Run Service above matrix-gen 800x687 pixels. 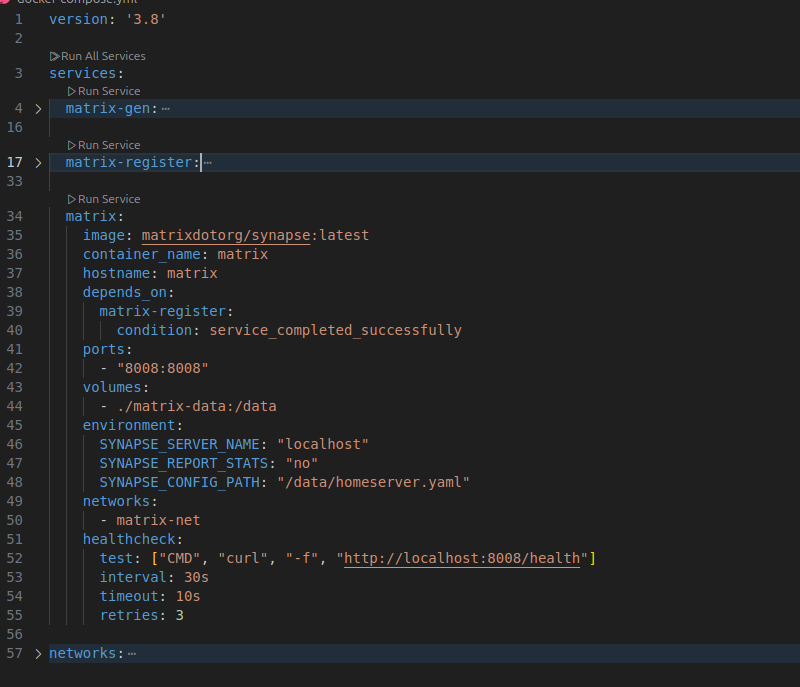[109, 91]
